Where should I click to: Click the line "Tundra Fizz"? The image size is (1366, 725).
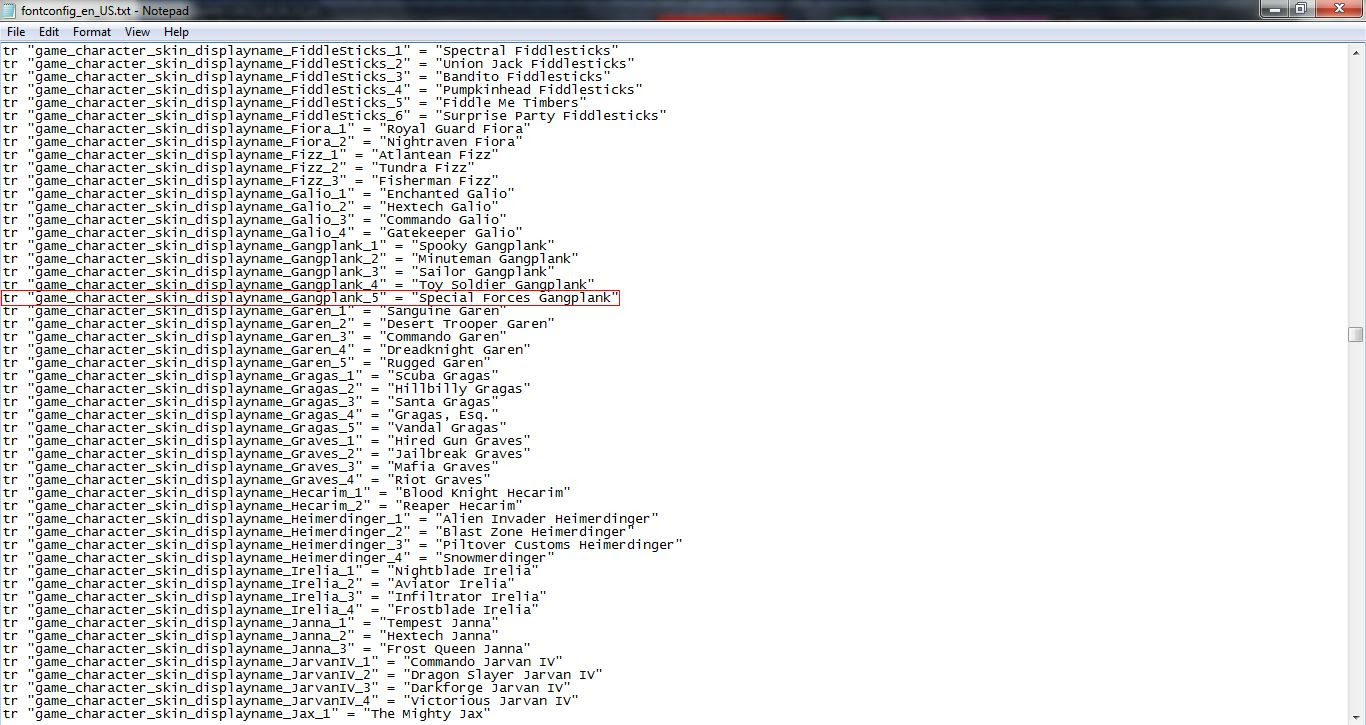(x=239, y=167)
